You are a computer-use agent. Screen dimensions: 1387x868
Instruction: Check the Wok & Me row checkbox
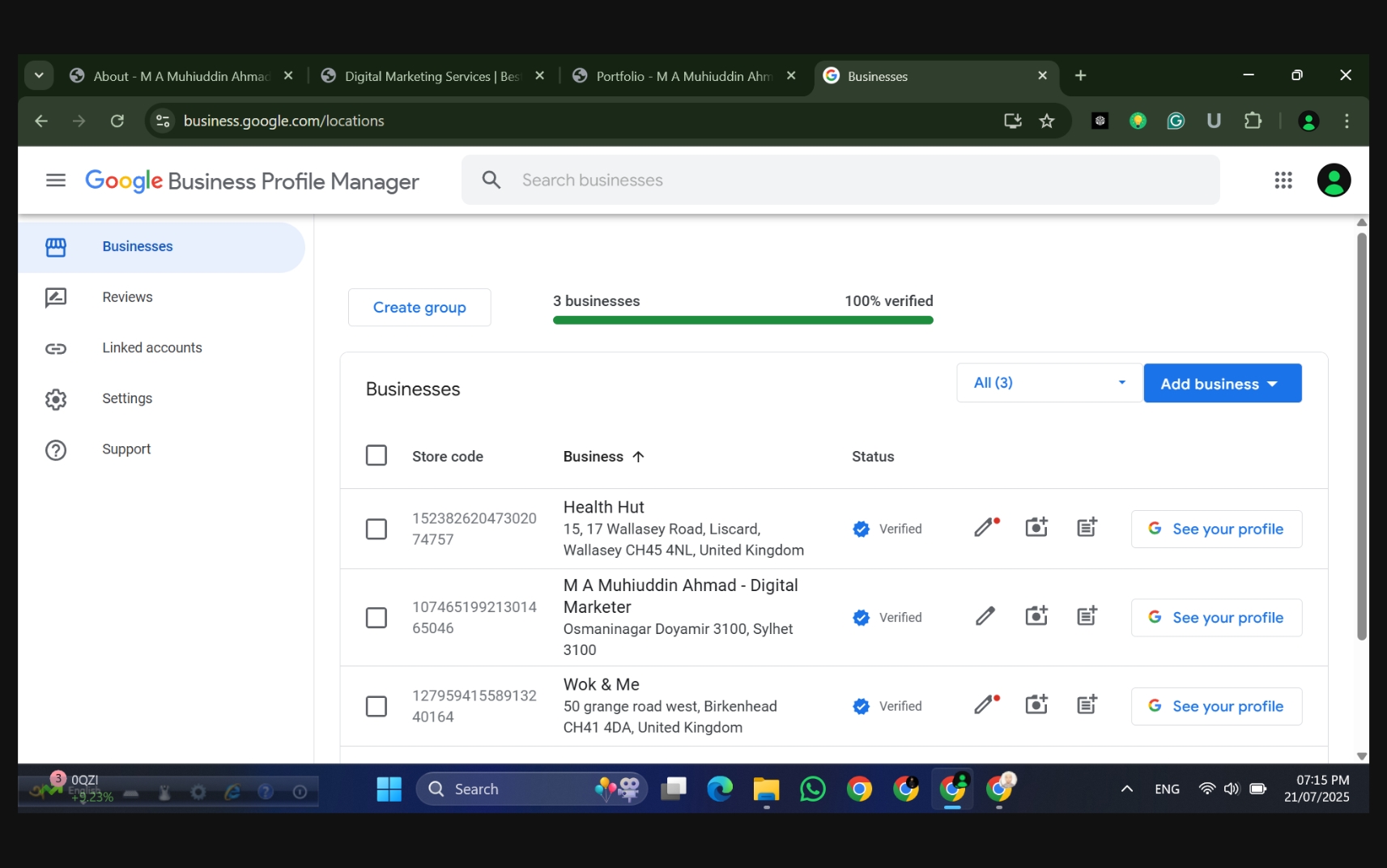click(377, 706)
